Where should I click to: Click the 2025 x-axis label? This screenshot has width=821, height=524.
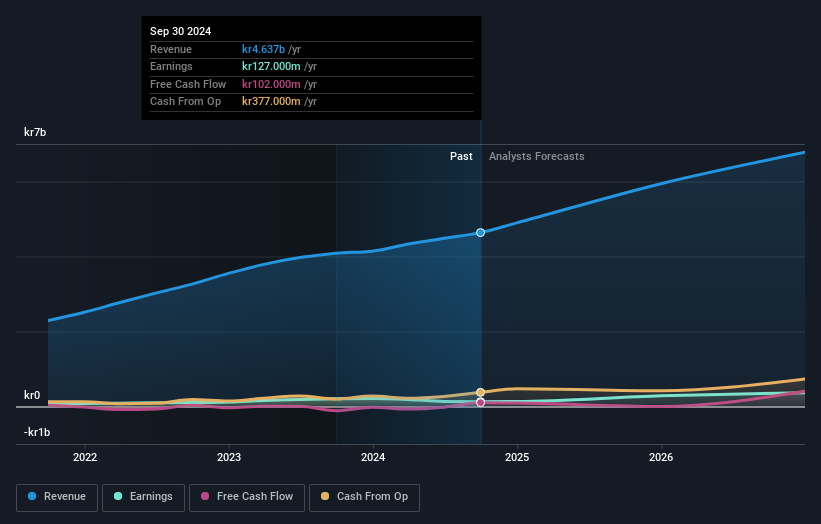coord(517,457)
